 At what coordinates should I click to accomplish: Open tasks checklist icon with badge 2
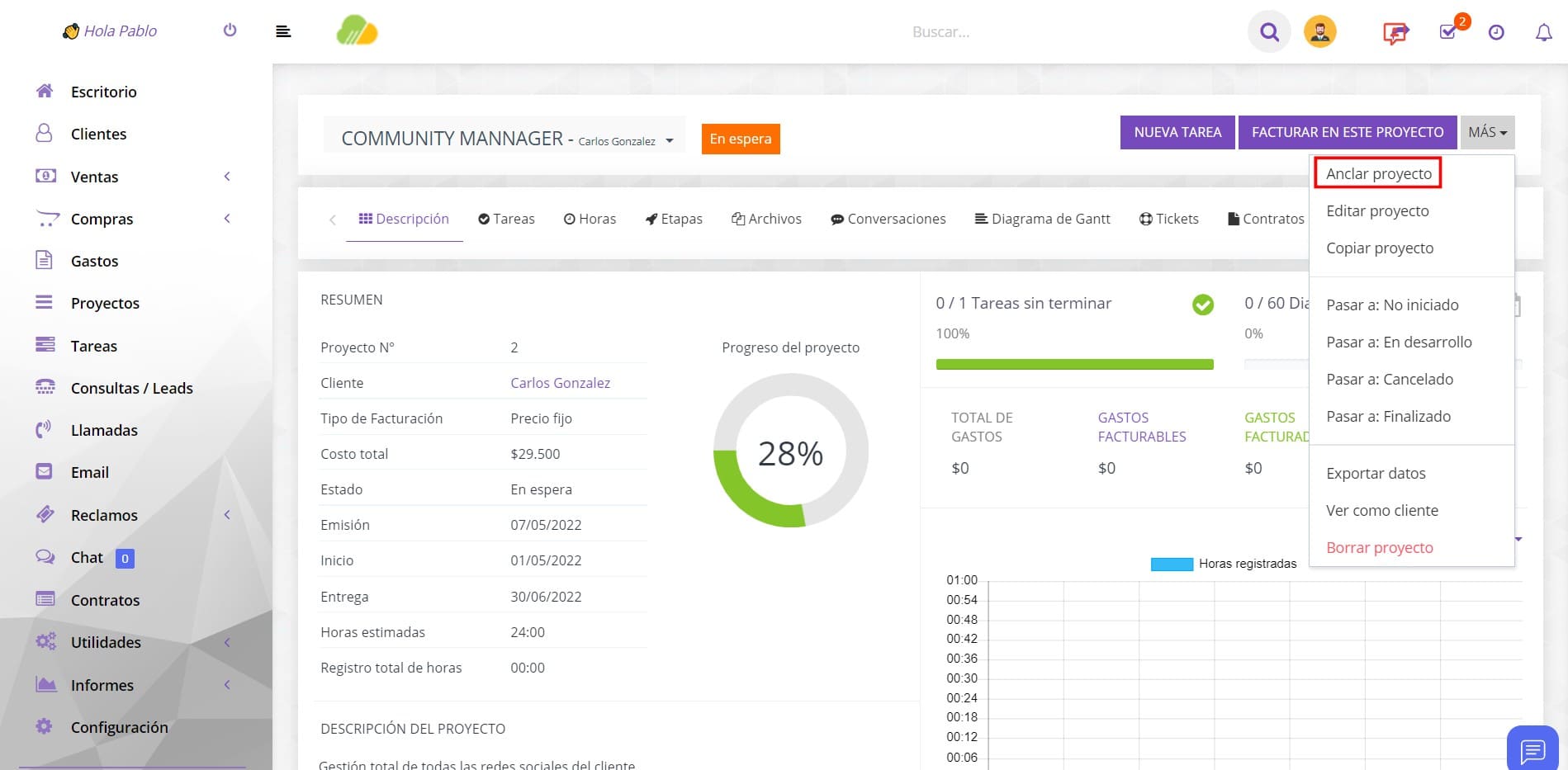[x=1447, y=31]
